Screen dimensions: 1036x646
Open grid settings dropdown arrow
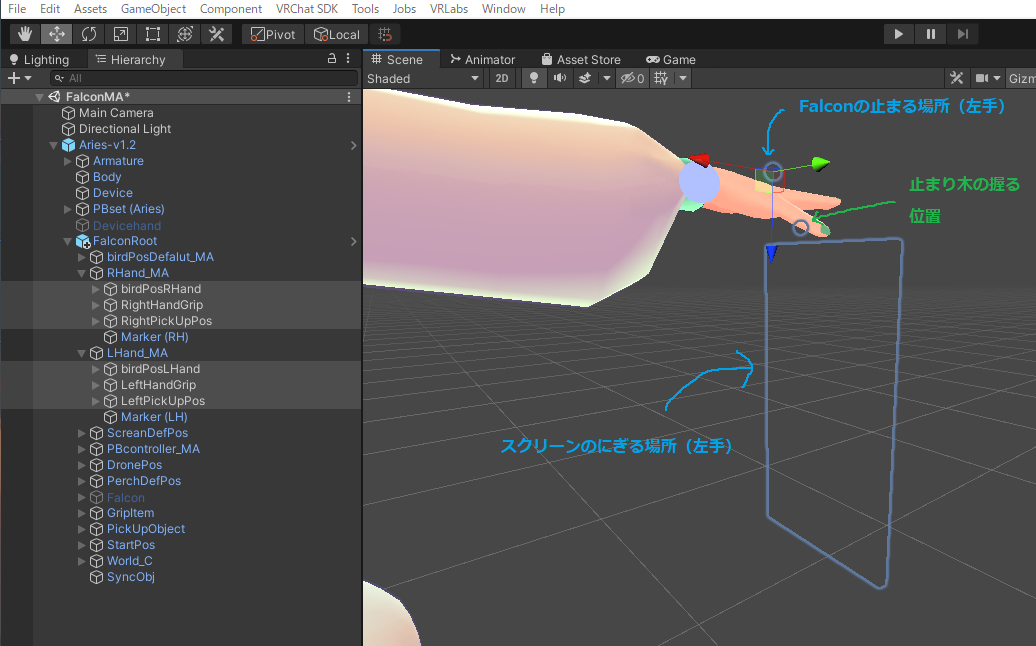pos(683,78)
